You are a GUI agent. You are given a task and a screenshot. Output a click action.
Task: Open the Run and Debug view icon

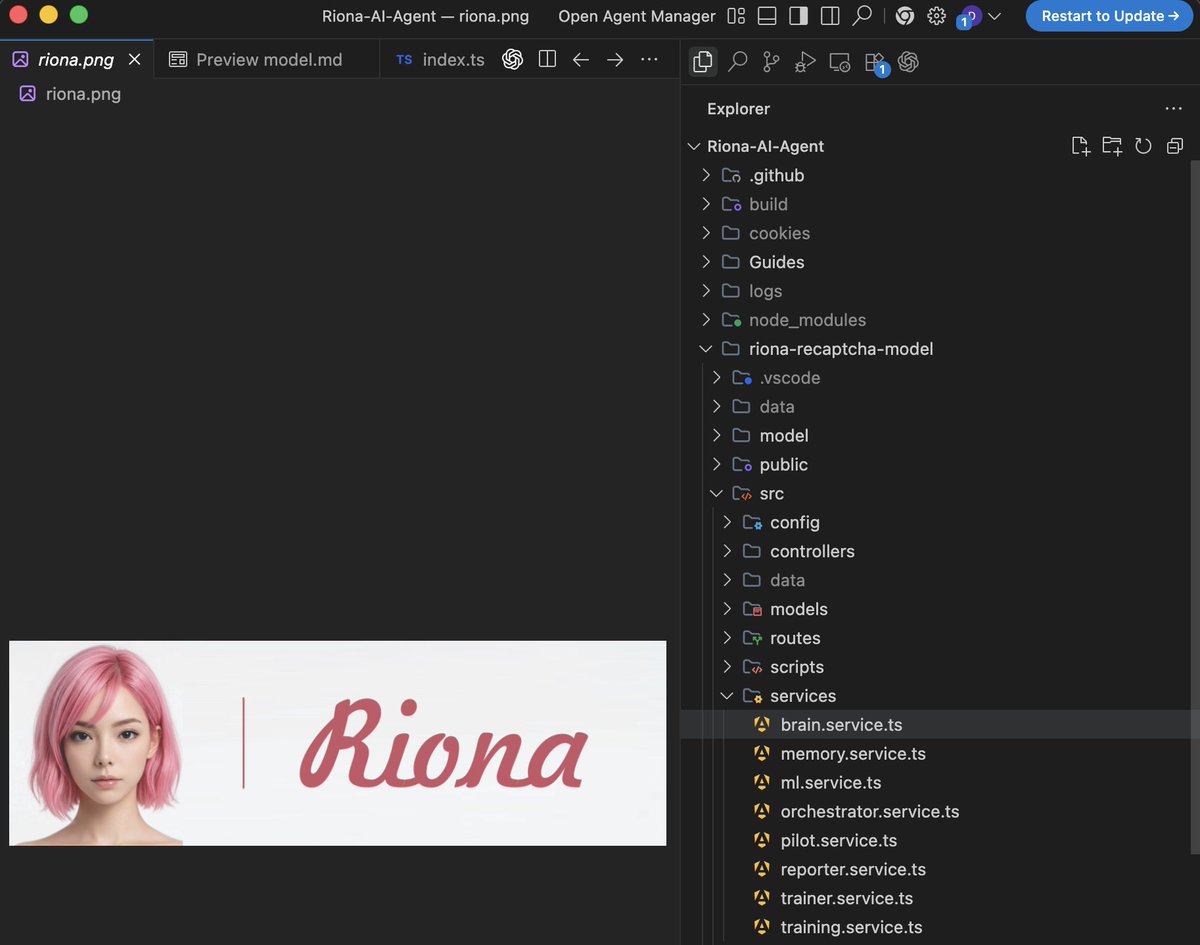(805, 62)
